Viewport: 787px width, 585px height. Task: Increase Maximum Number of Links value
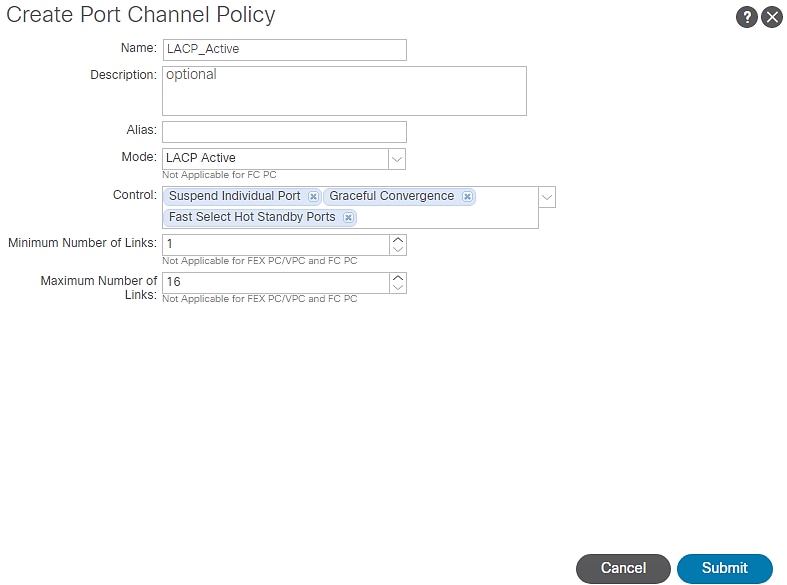pos(398,277)
